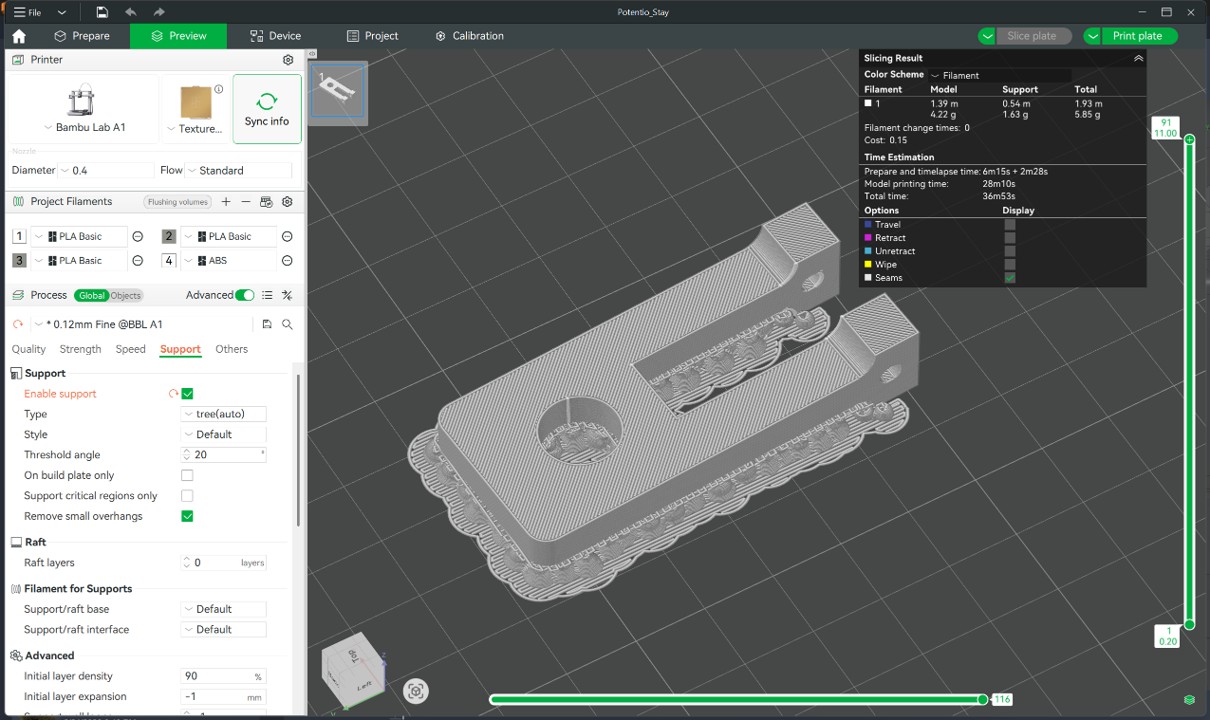Click the Sync info button
1210x720 pixels.
point(266,109)
